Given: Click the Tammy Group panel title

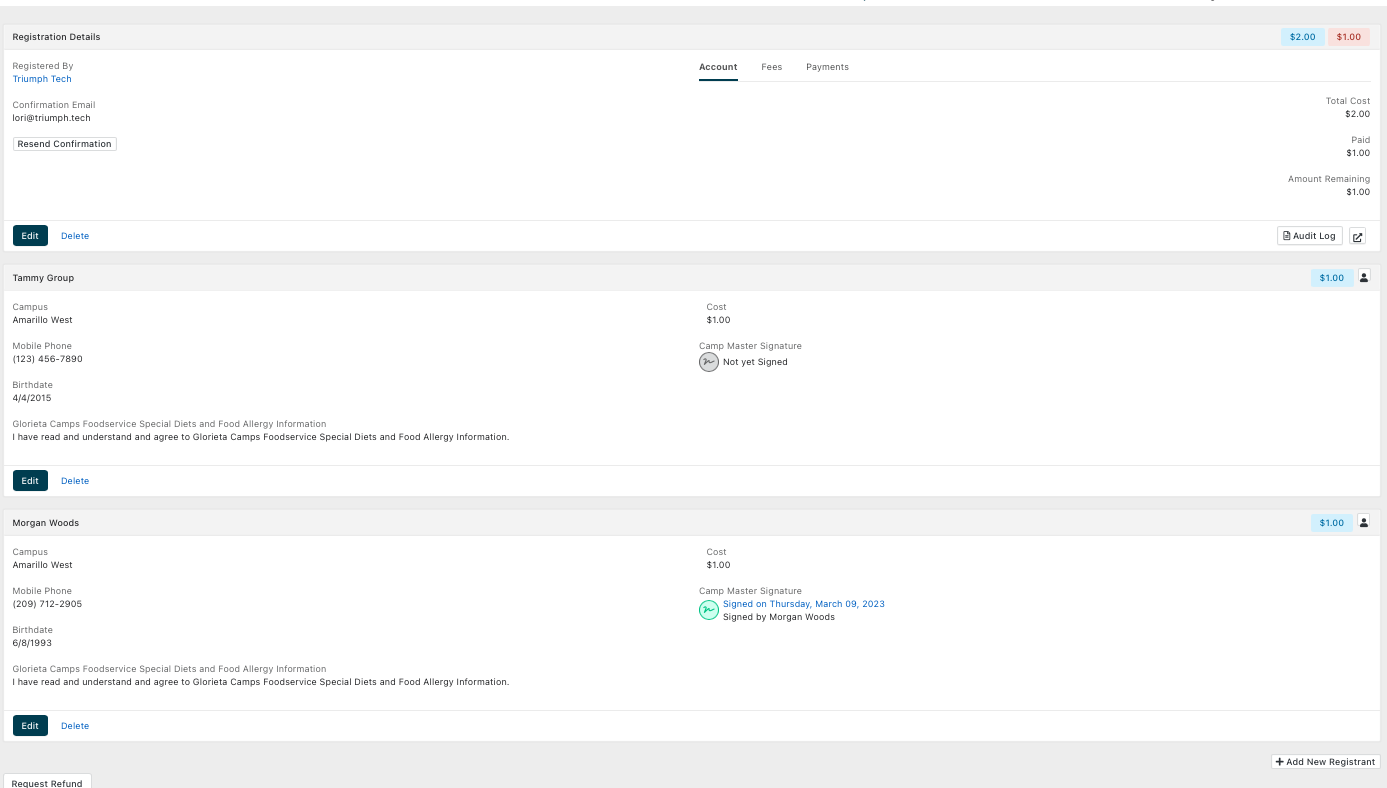Looking at the screenshot, I should (43, 278).
